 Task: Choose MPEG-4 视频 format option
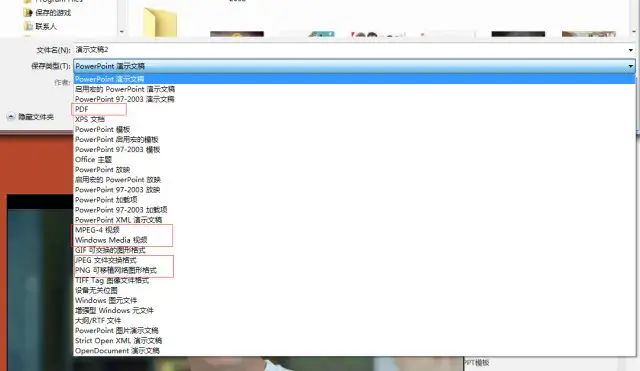click(354, 230)
